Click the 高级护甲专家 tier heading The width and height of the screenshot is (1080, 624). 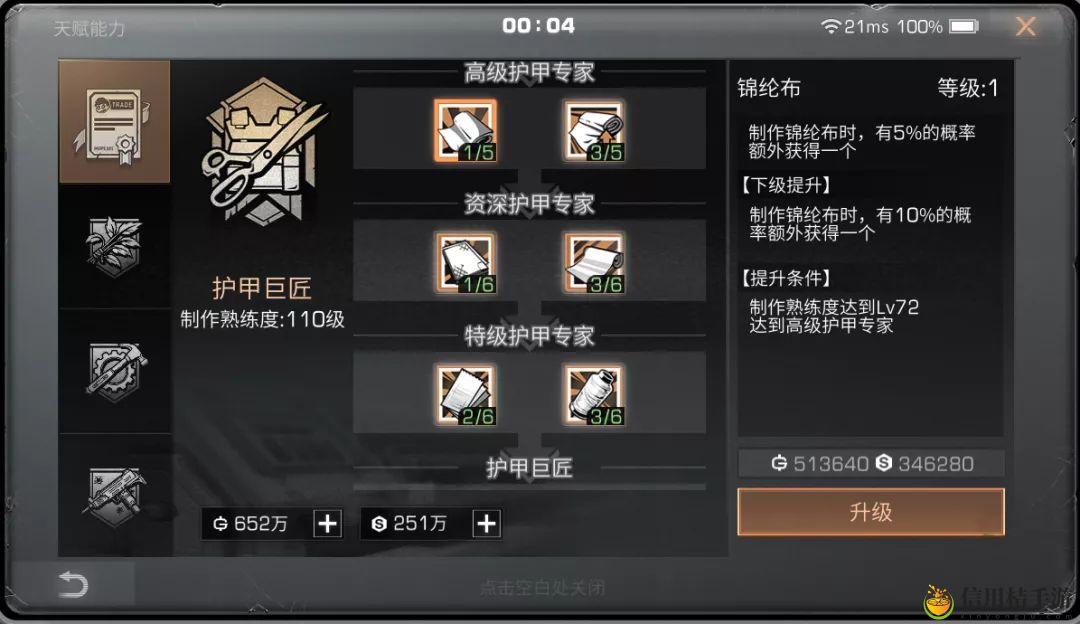click(x=529, y=72)
